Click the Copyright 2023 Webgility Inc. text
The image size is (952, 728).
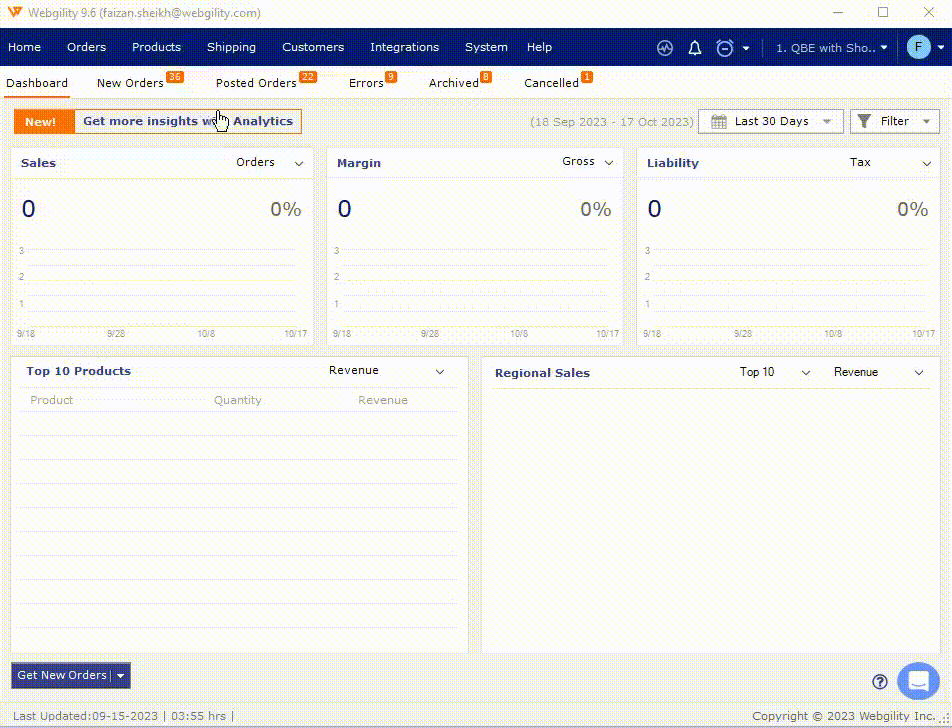click(x=844, y=716)
